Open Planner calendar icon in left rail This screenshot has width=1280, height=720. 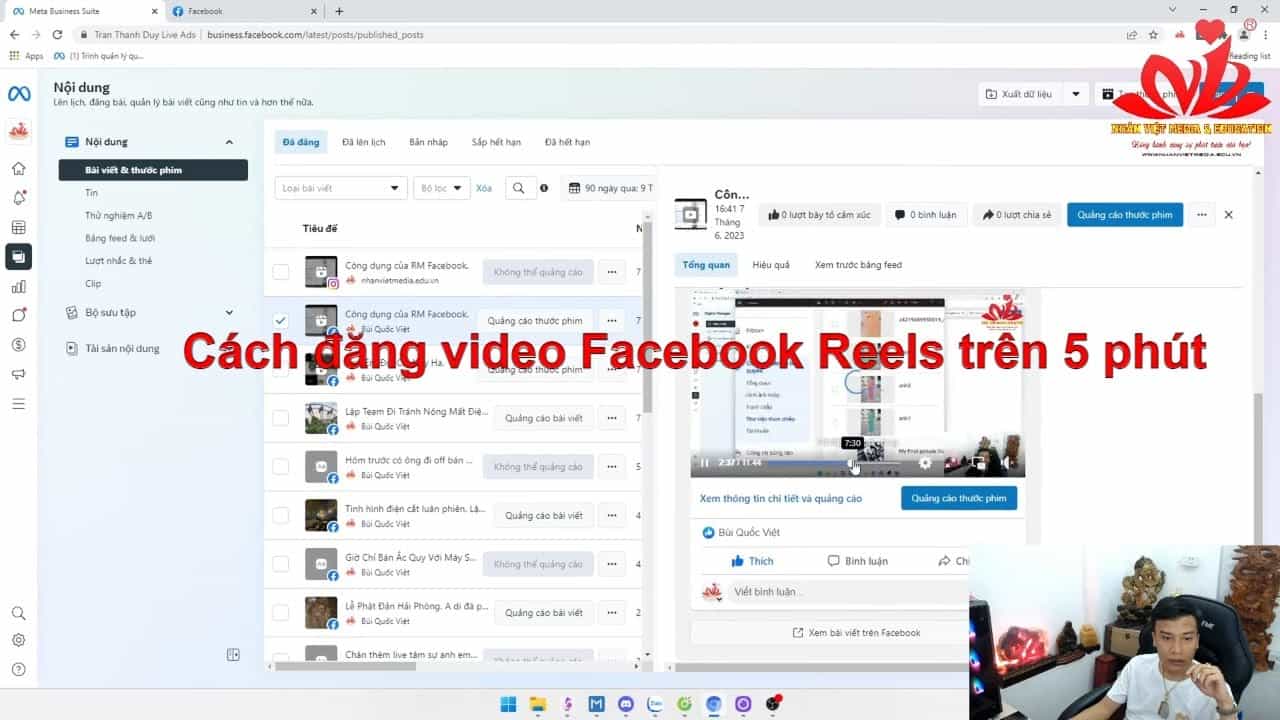coord(18,227)
